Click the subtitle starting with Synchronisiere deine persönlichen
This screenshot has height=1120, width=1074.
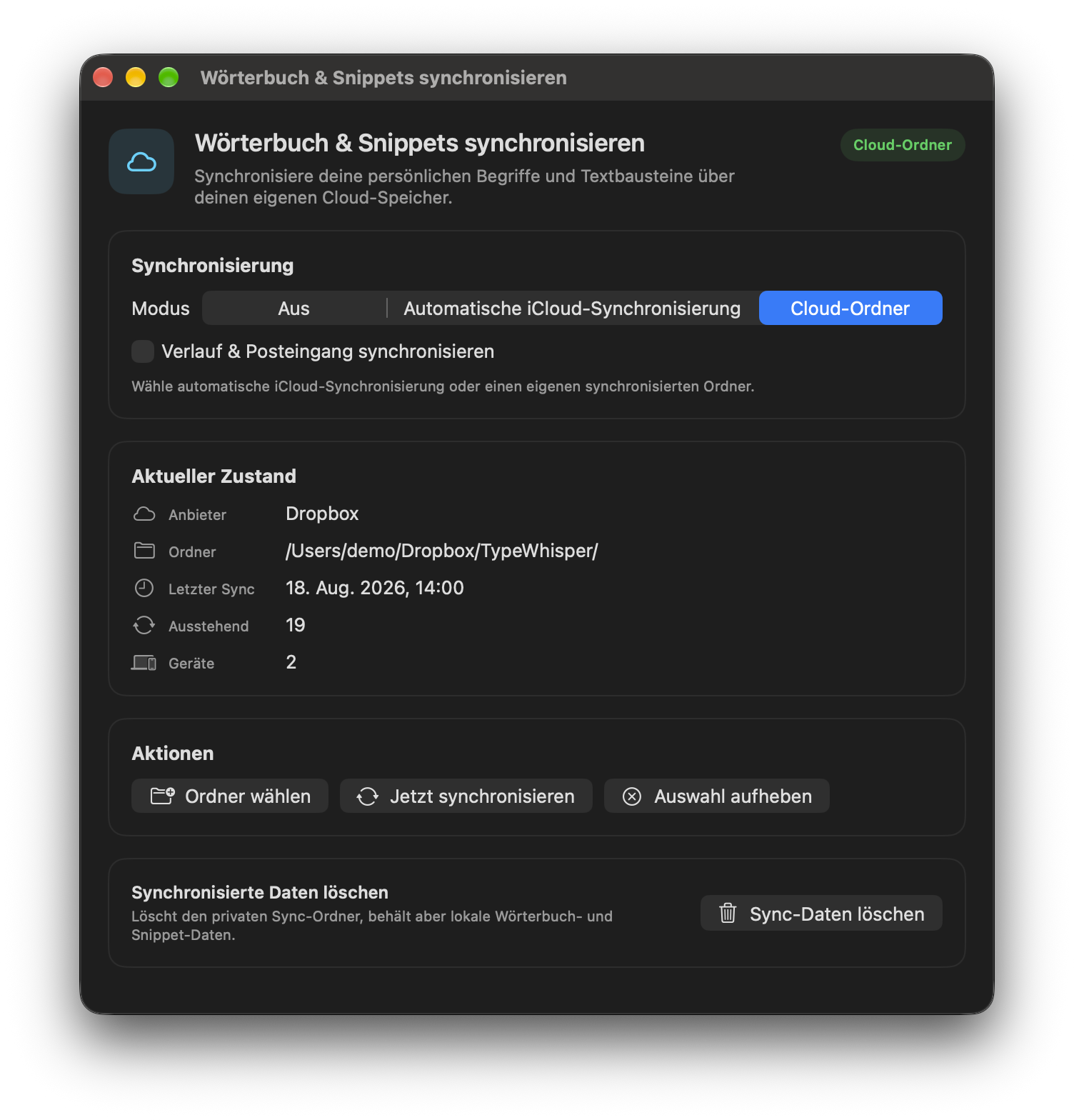[x=464, y=187]
